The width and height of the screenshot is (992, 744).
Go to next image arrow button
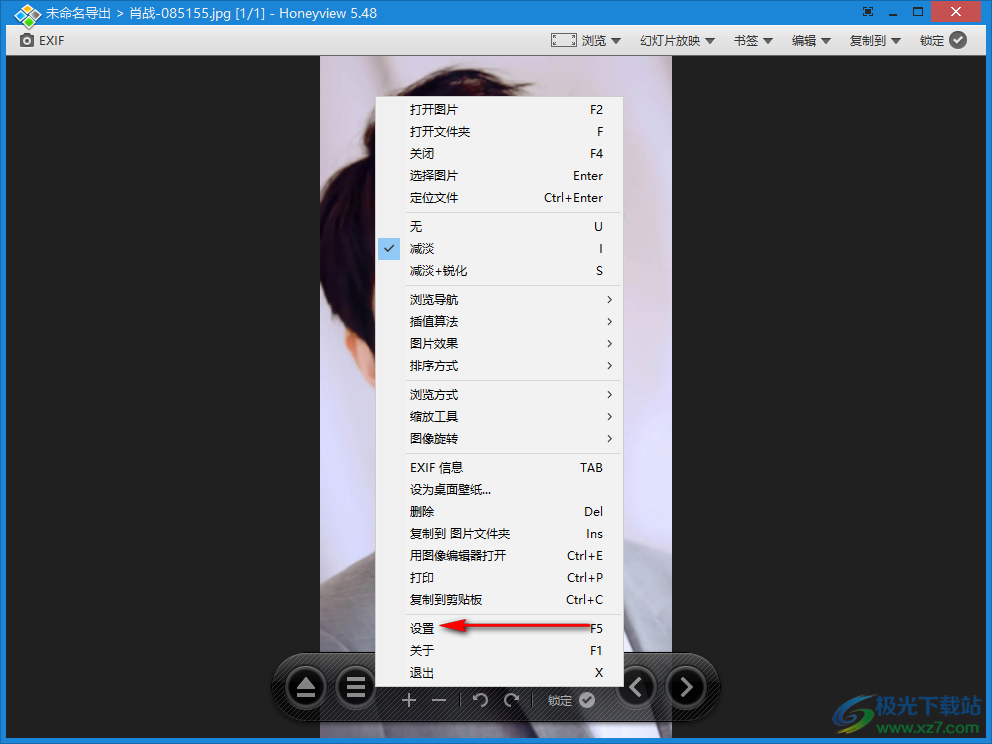point(686,687)
